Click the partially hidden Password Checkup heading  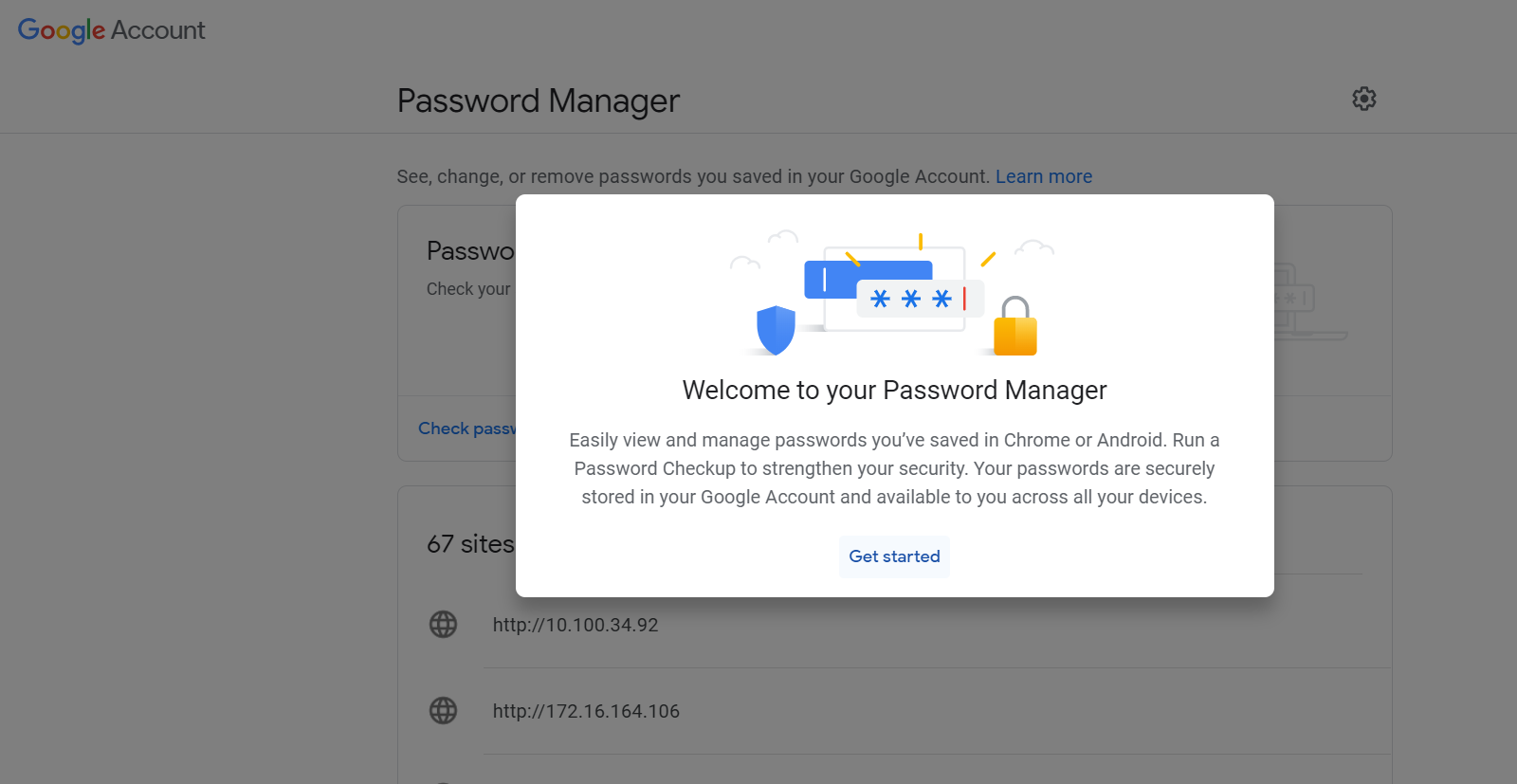(x=470, y=251)
